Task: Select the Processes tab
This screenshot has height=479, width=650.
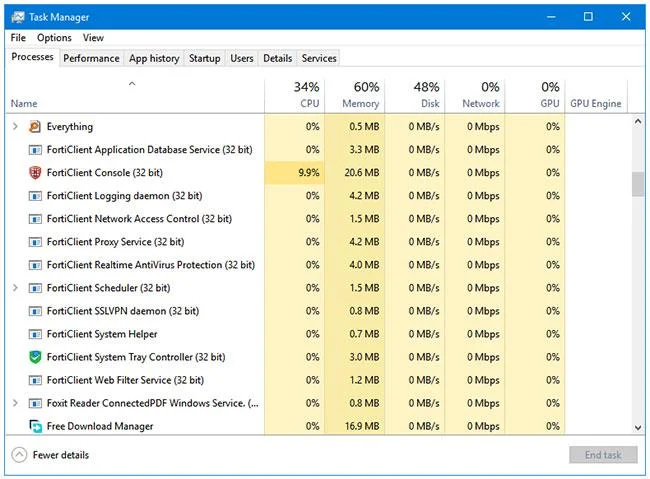Action: 32,57
